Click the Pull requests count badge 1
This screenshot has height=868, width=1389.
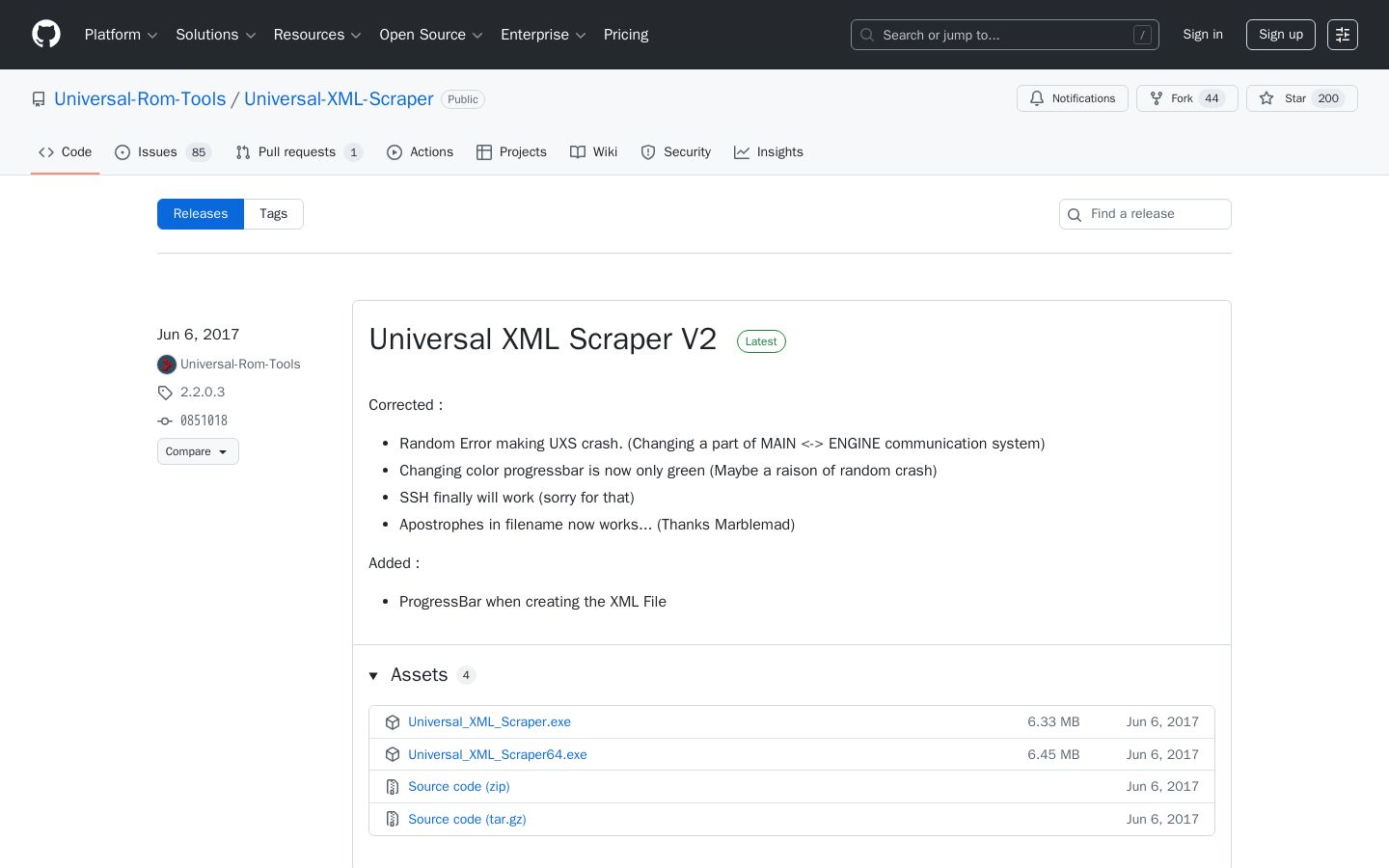point(354,152)
